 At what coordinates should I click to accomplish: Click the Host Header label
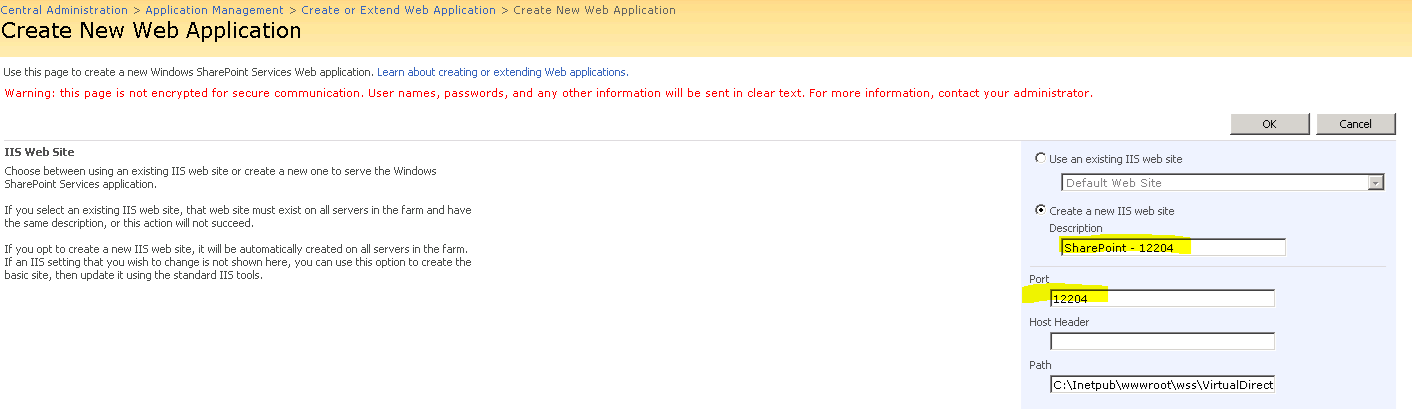click(1059, 322)
